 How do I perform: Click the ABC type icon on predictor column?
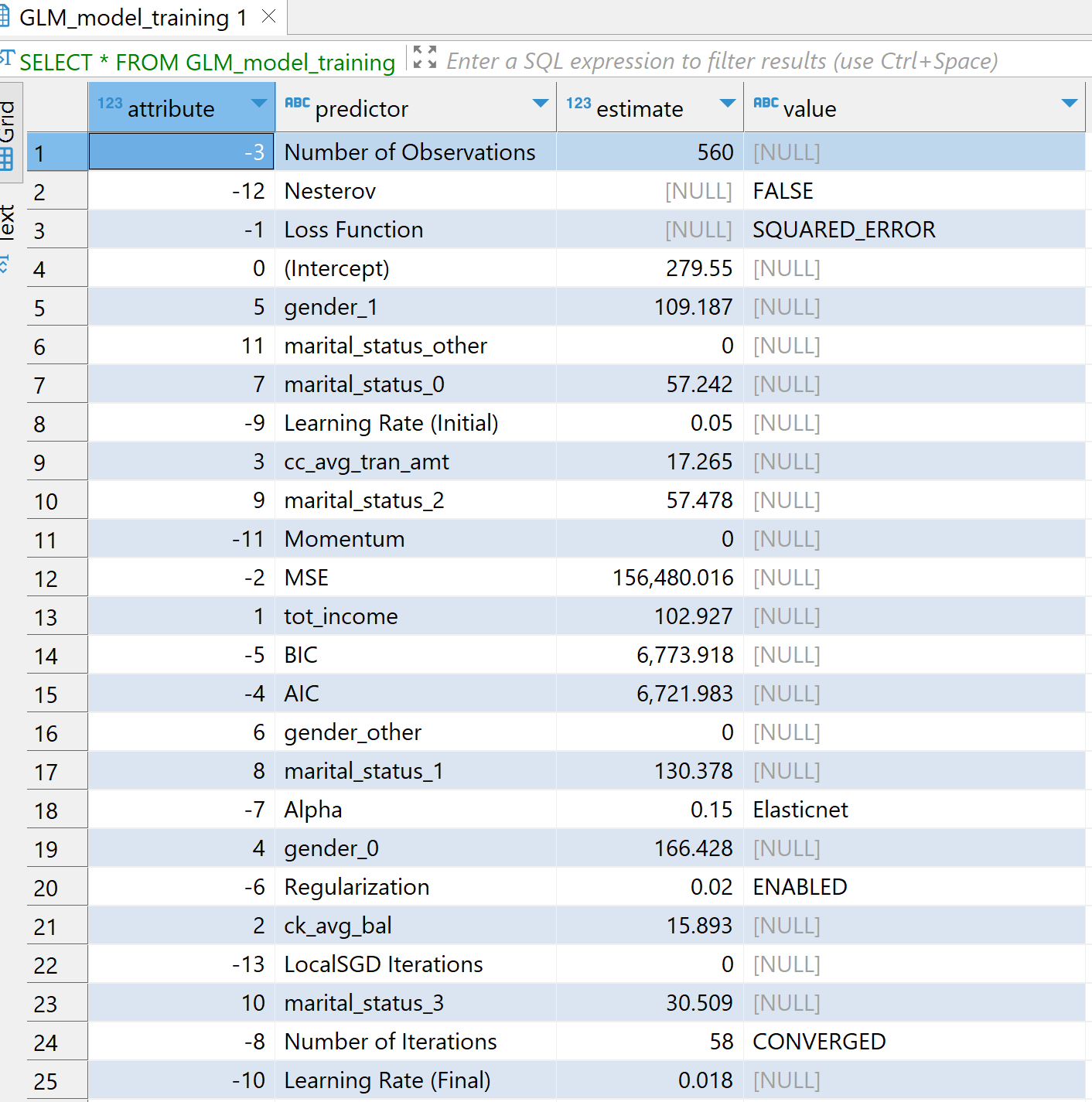pos(298,103)
